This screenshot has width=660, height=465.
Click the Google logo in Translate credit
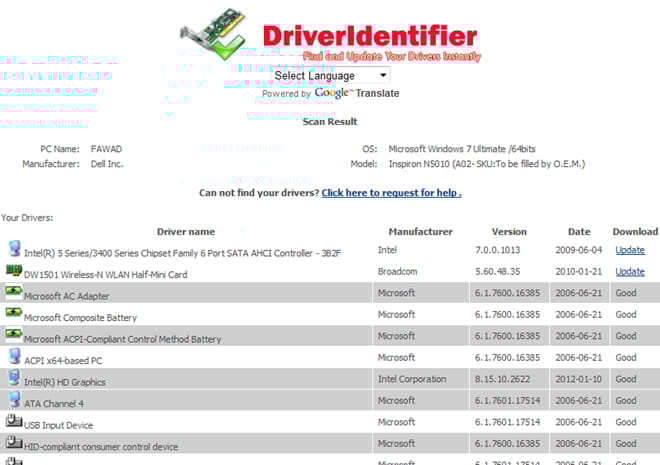pyautogui.click(x=332, y=93)
